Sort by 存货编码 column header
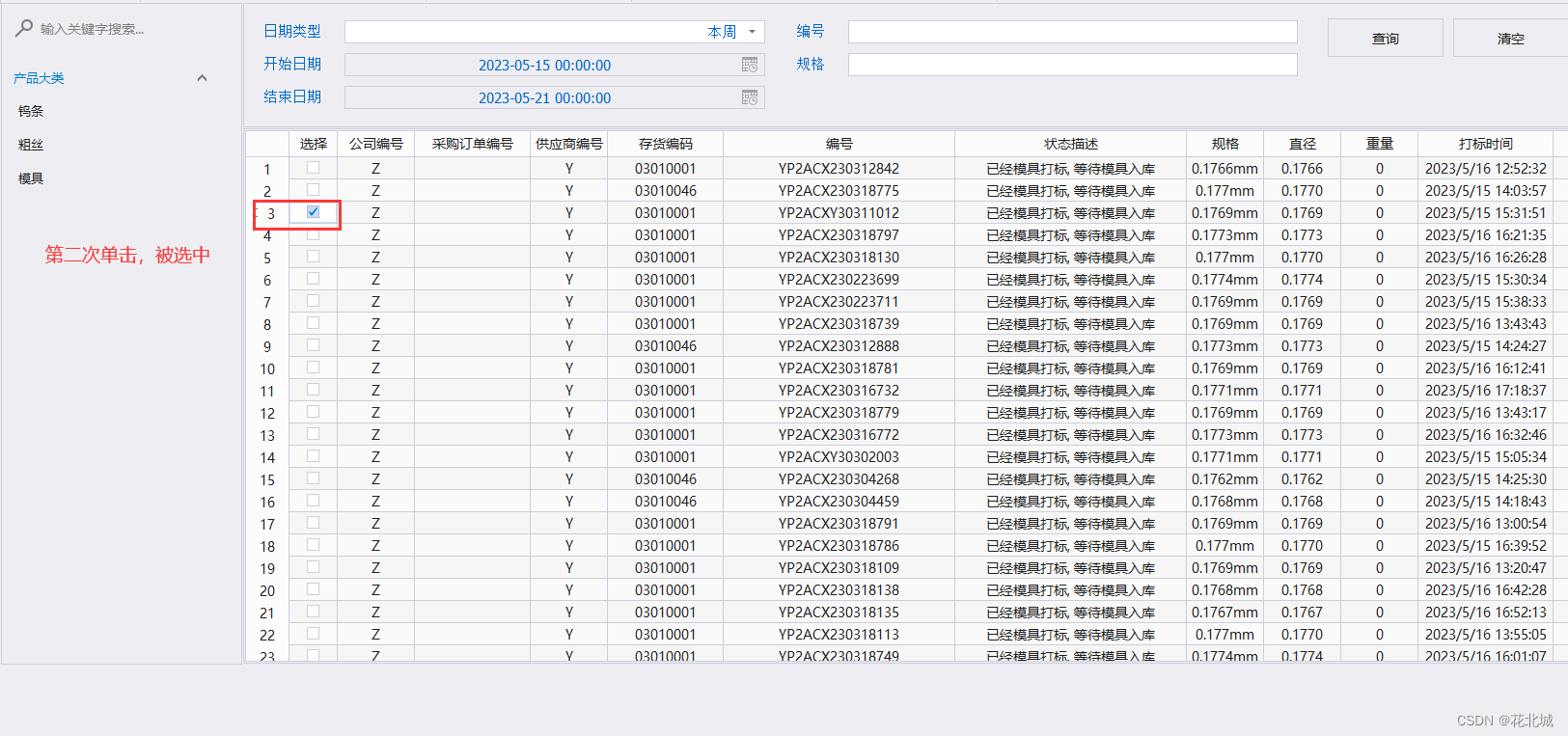Screen dimensions: 1568x736 (666, 144)
